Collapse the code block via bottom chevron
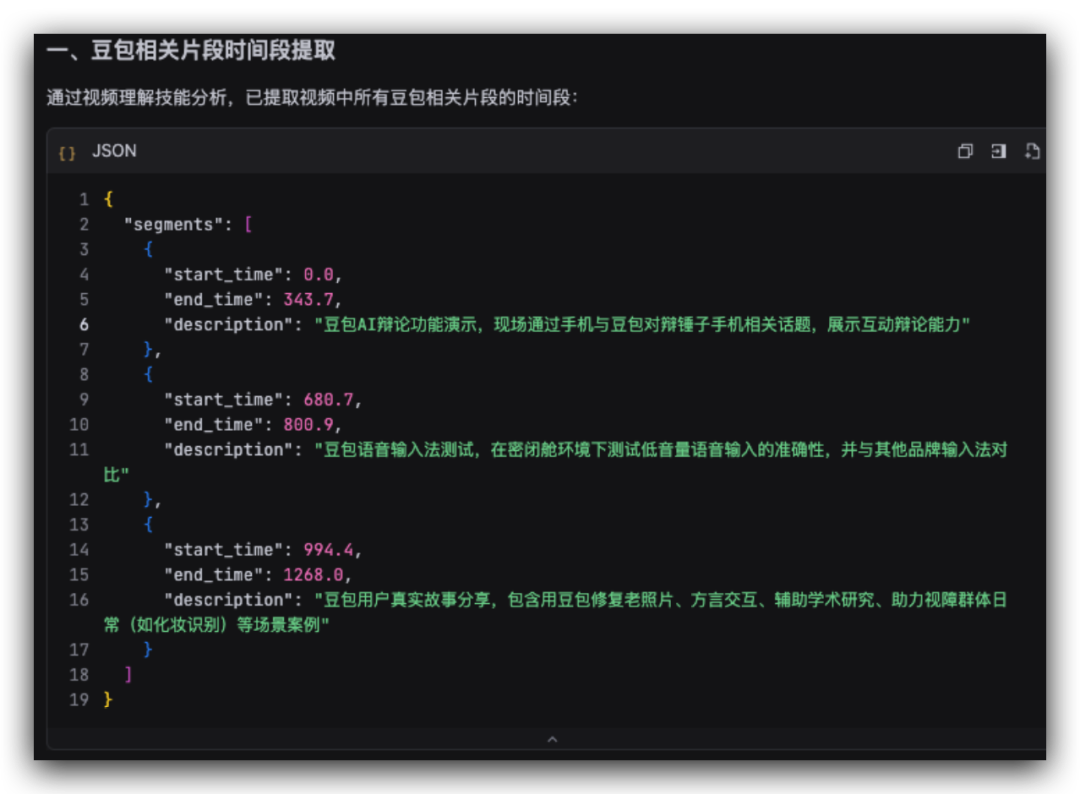 (552, 739)
